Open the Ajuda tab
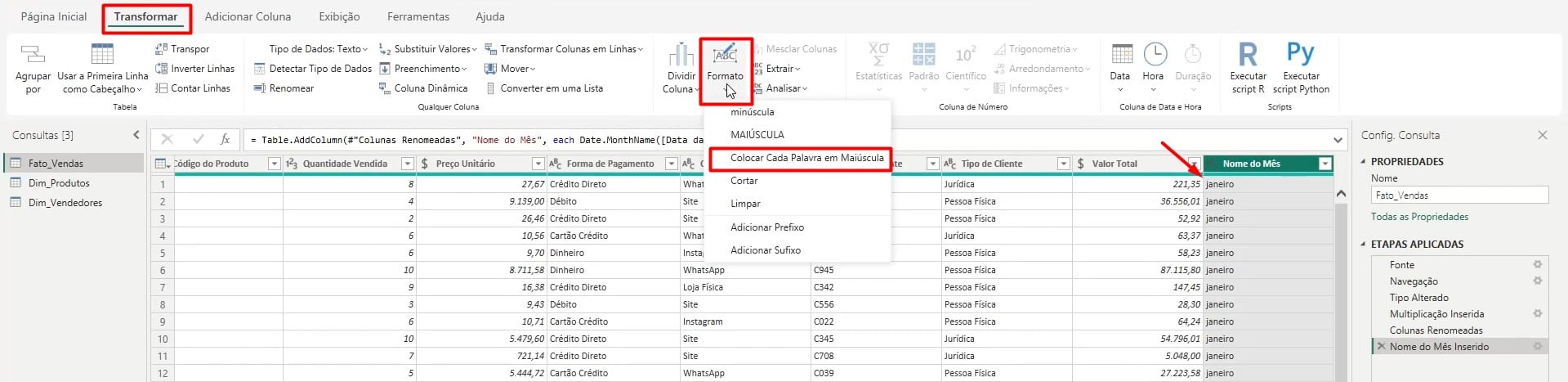 point(490,16)
